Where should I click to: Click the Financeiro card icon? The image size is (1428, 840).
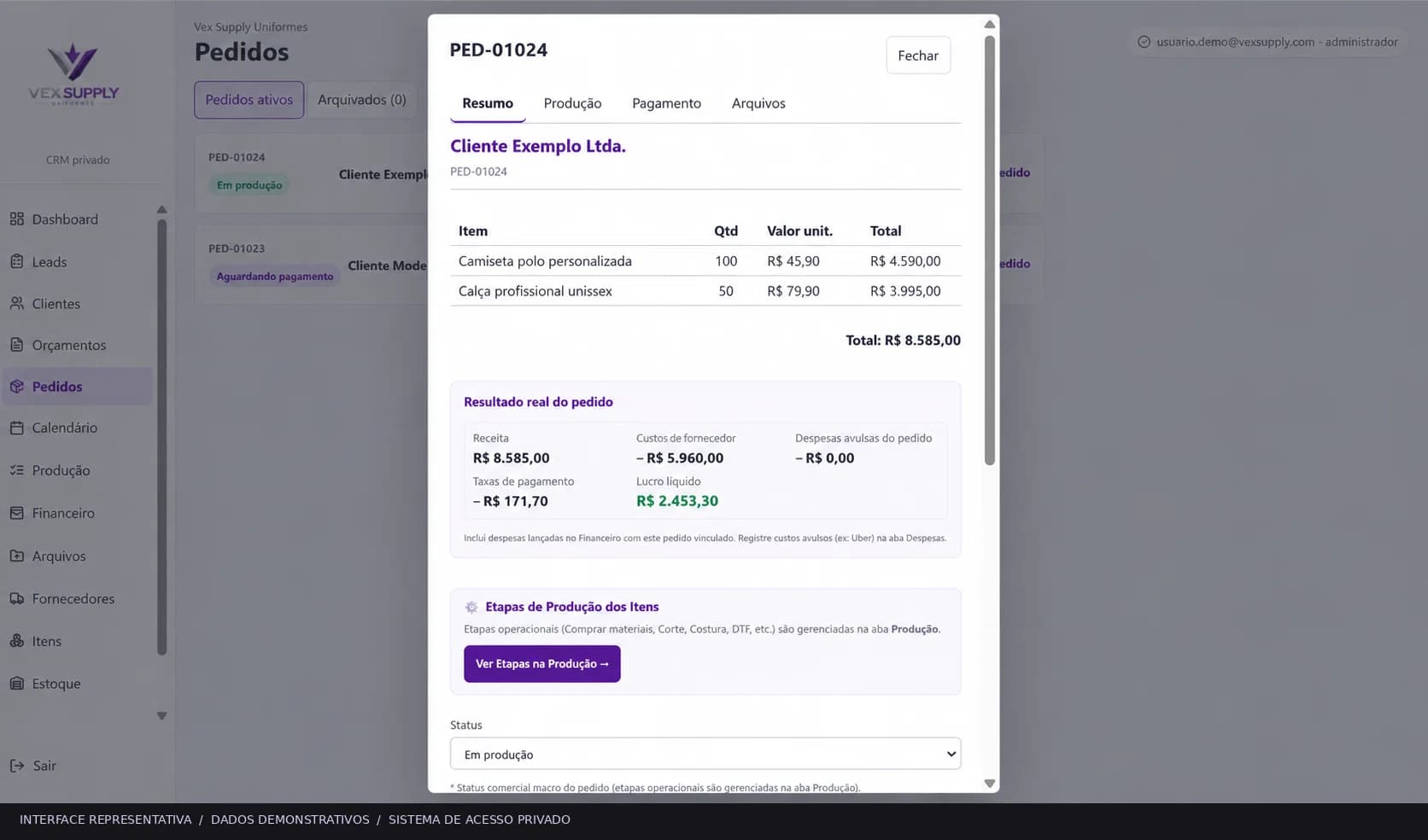(x=17, y=513)
